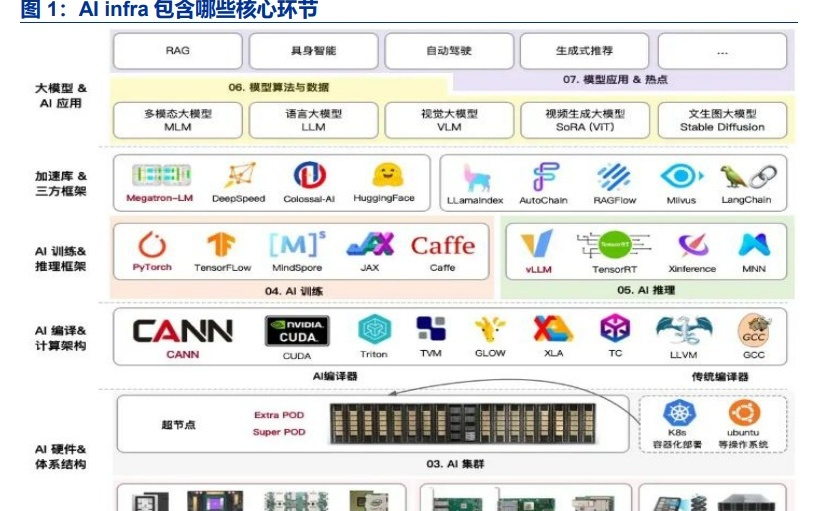
Task: Click the 超节点 label
Action: [178, 425]
